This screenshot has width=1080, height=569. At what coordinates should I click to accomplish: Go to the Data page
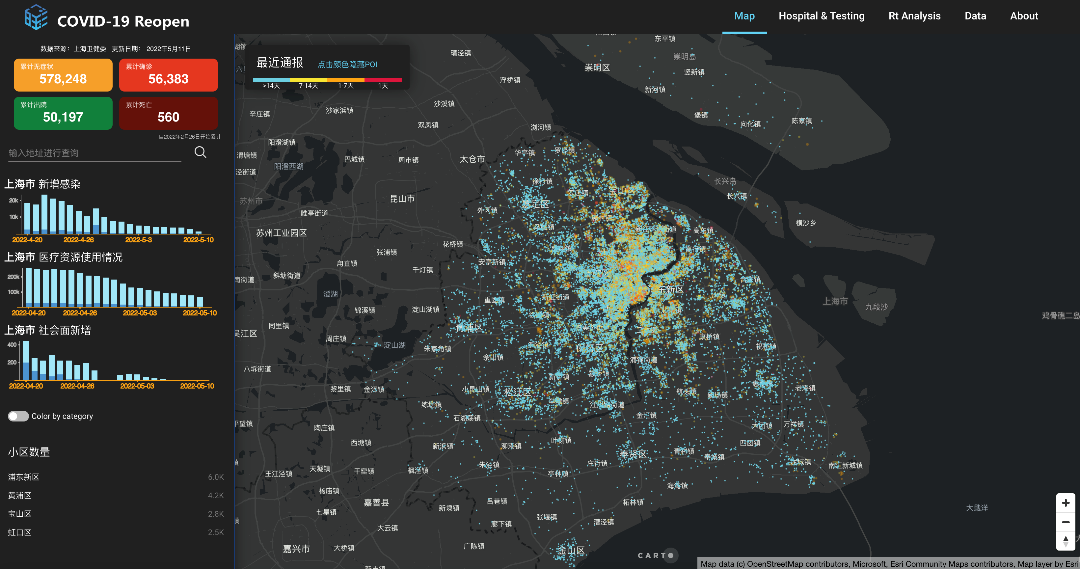tap(975, 16)
